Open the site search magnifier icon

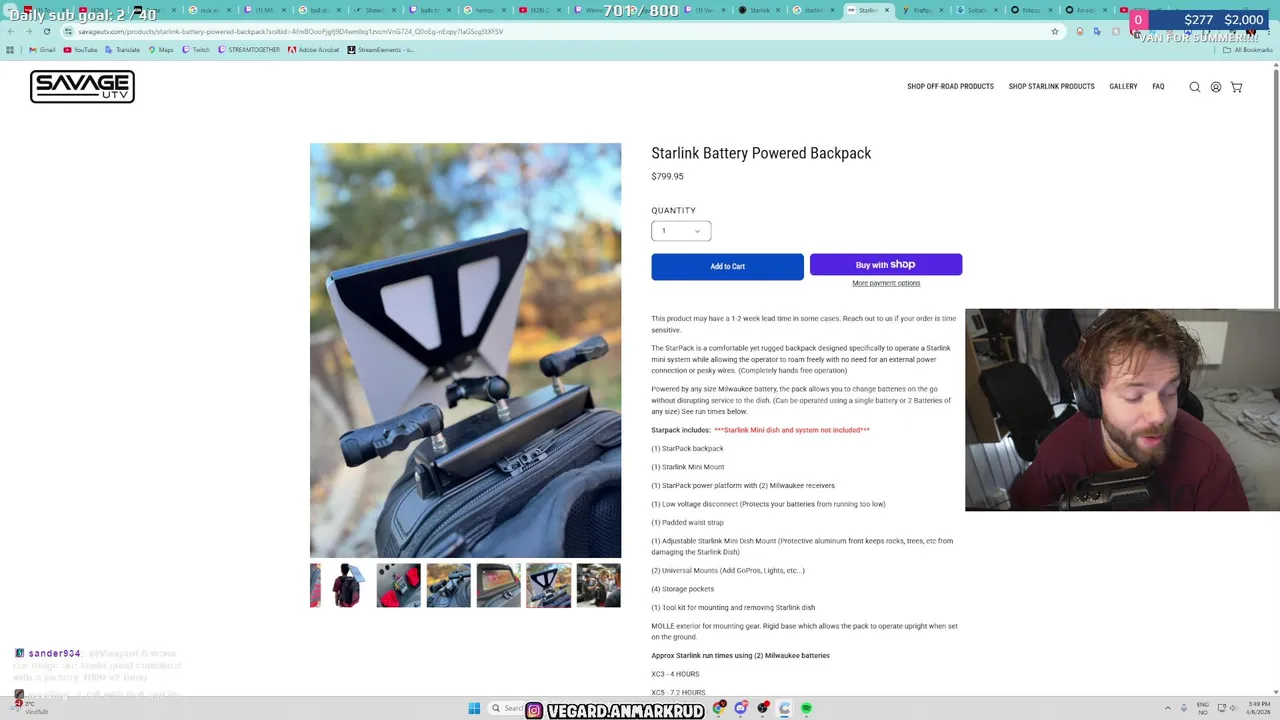(1194, 87)
